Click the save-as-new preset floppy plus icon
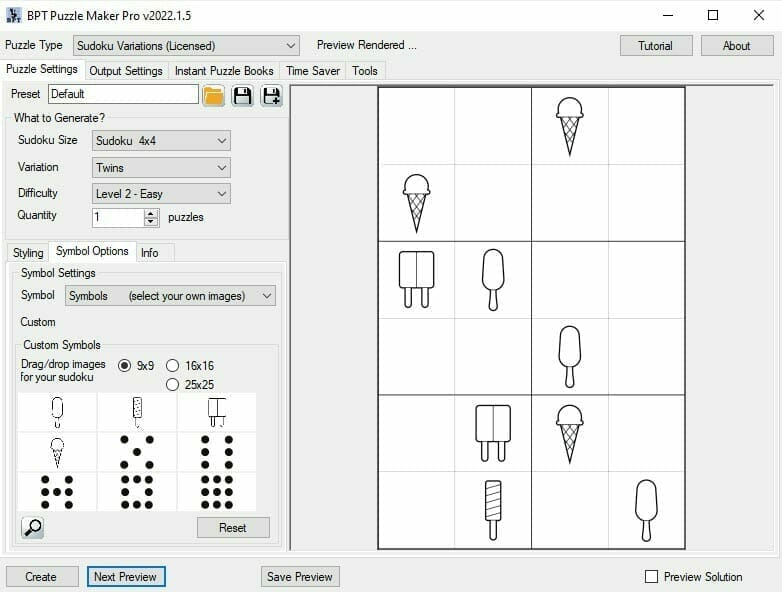The height and width of the screenshot is (592, 782). click(x=271, y=95)
